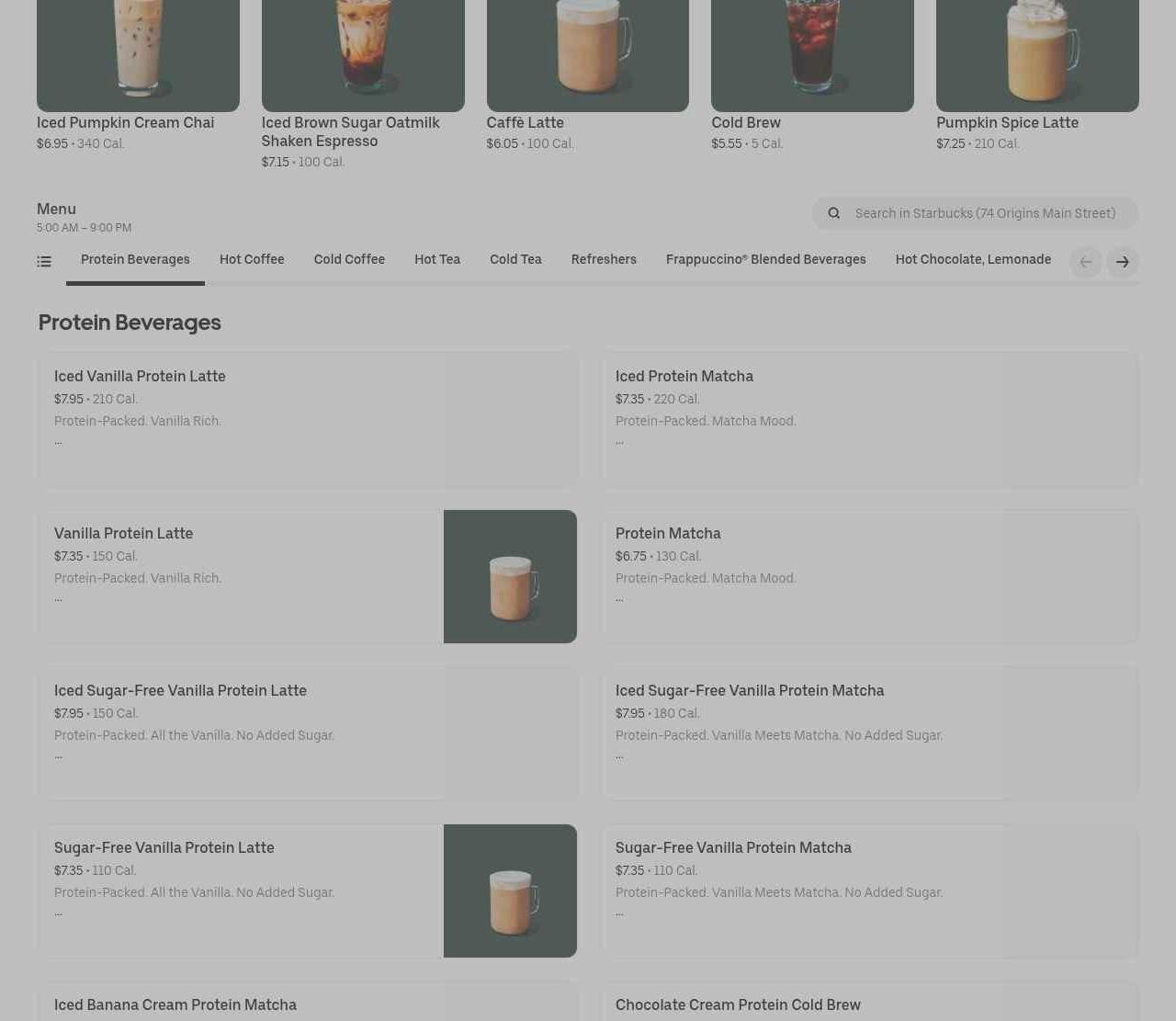The width and height of the screenshot is (1176, 1021).
Task: Click the right arrow for more categories
Action: click(1123, 262)
